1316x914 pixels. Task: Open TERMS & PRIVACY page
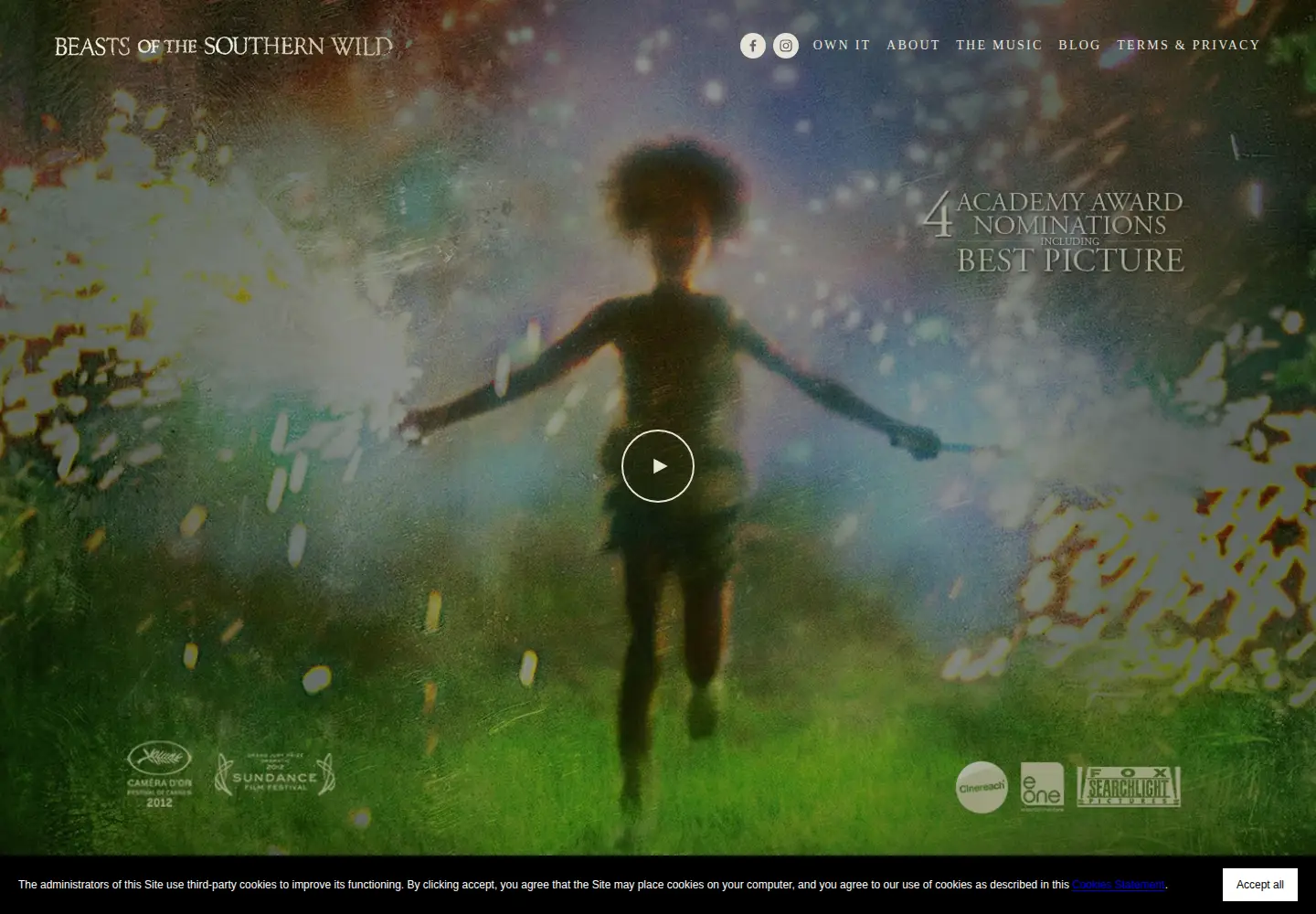click(x=1188, y=45)
